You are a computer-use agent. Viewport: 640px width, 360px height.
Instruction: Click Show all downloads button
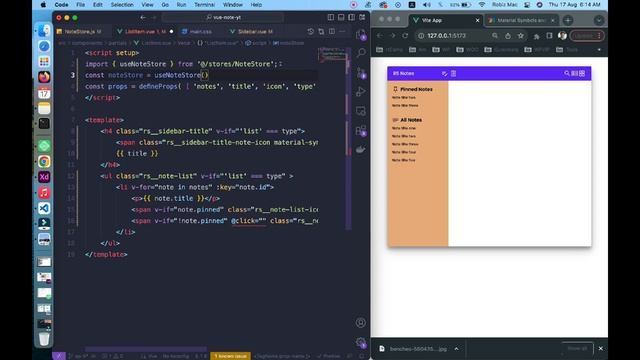(x=577, y=349)
